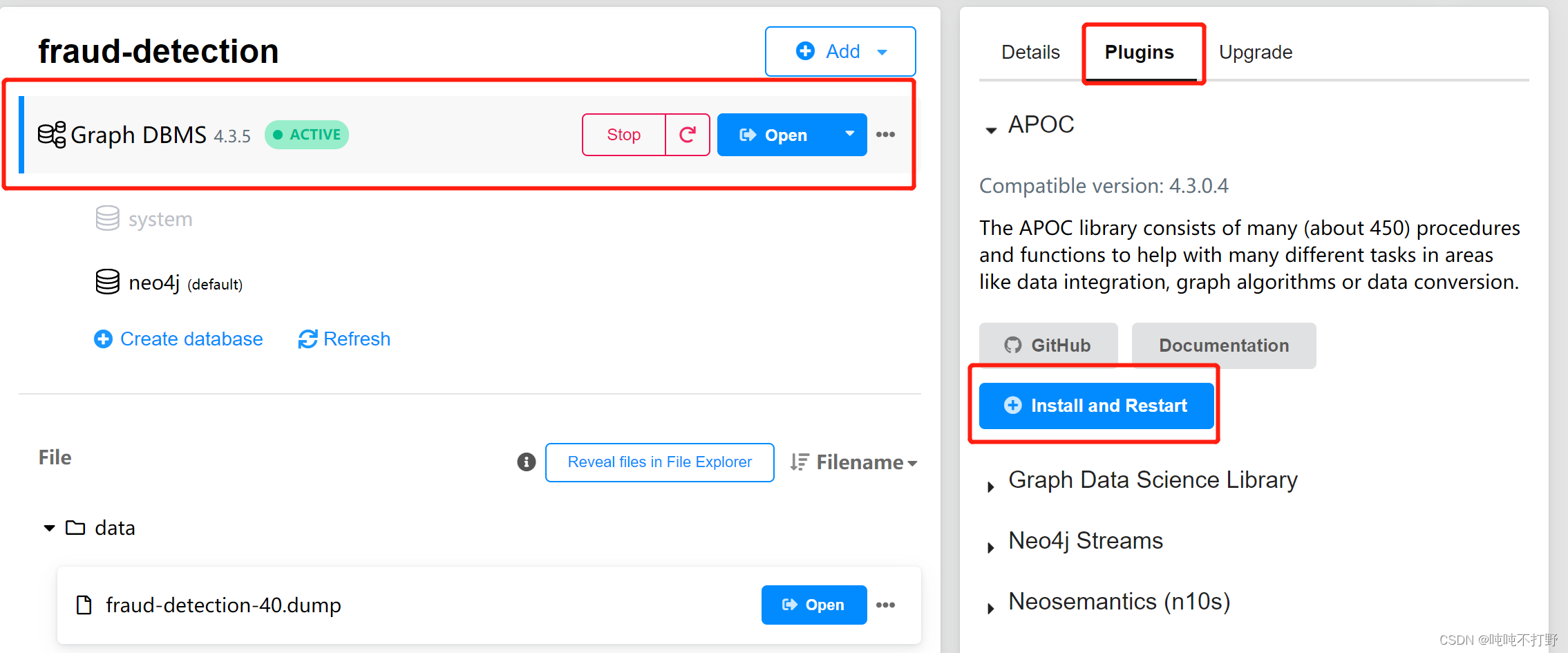The width and height of the screenshot is (1568, 653).
Task: Switch to the Details tab
Action: click(1030, 53)
